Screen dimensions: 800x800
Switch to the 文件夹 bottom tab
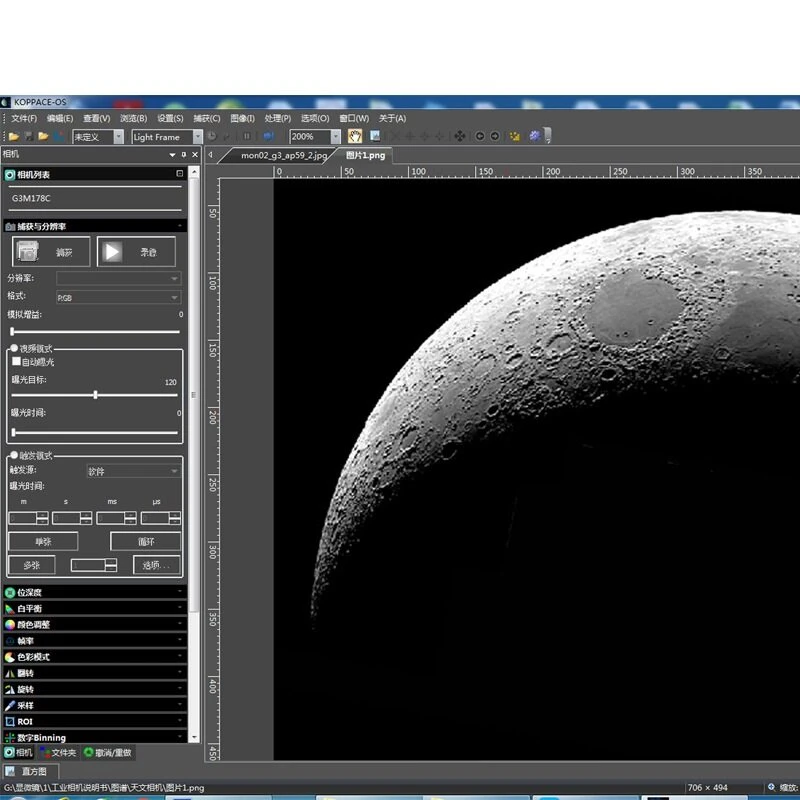coord(58,753)
